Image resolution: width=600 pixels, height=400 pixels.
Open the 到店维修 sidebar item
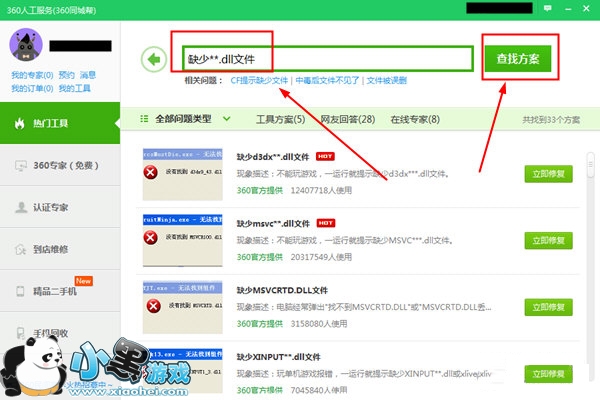pos(60,249)
